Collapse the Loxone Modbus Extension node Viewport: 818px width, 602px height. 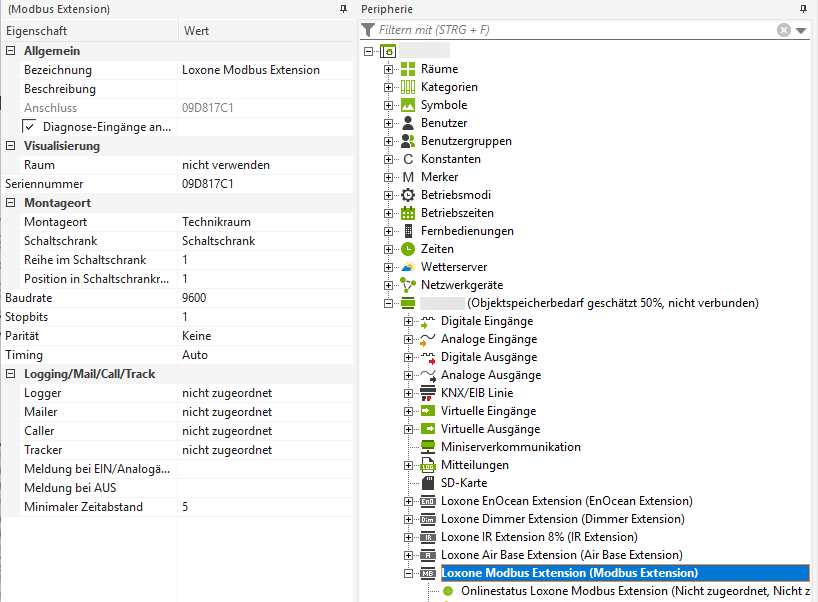point(408,573)
